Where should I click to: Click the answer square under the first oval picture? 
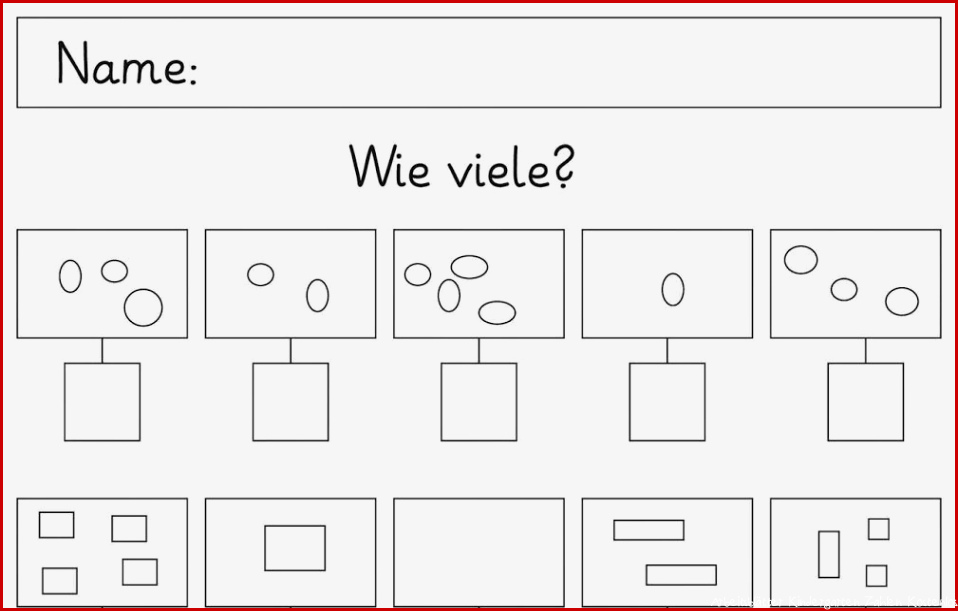click(x=102, y=402)
